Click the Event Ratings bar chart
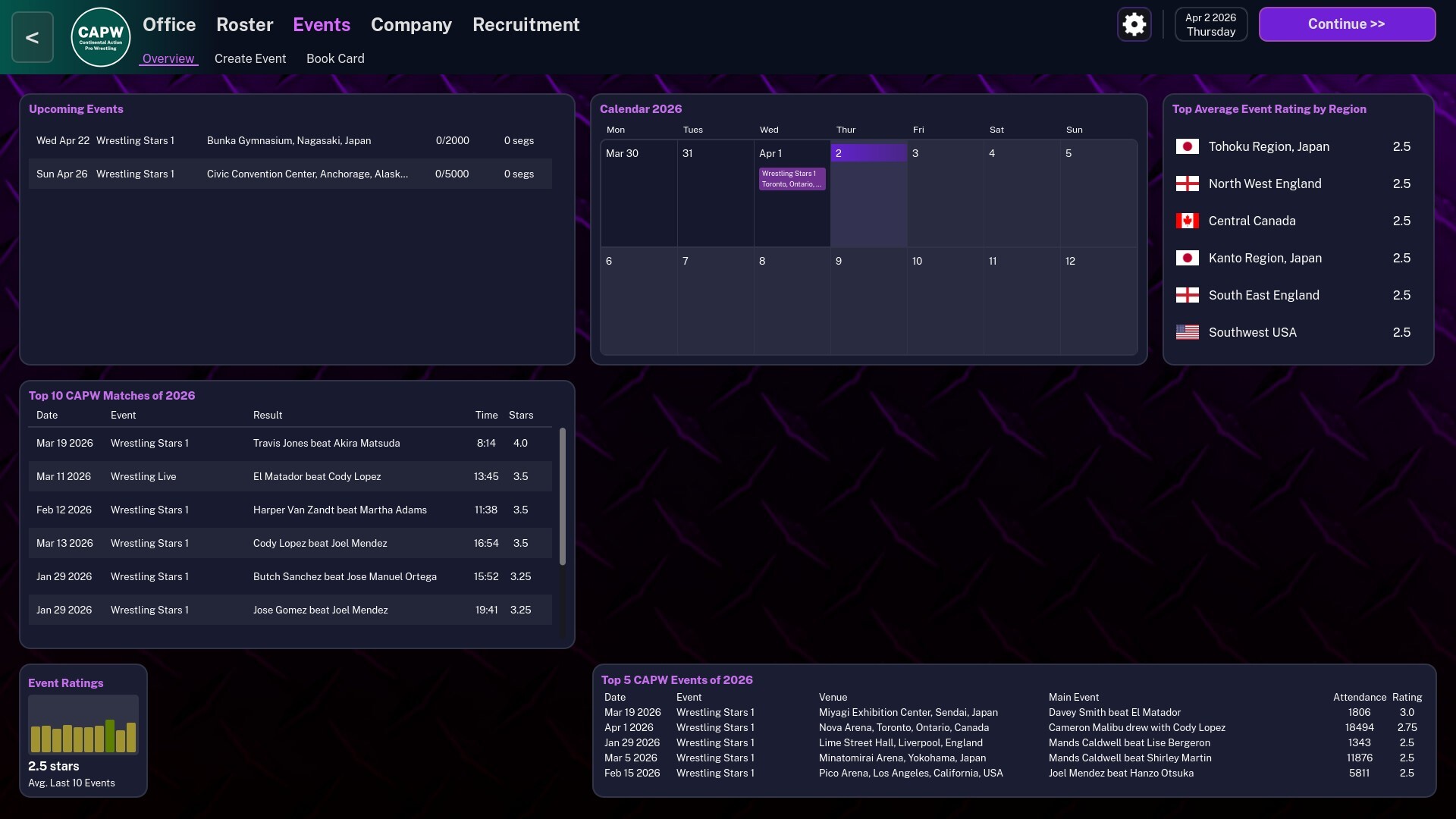 [x=83, y=725]
